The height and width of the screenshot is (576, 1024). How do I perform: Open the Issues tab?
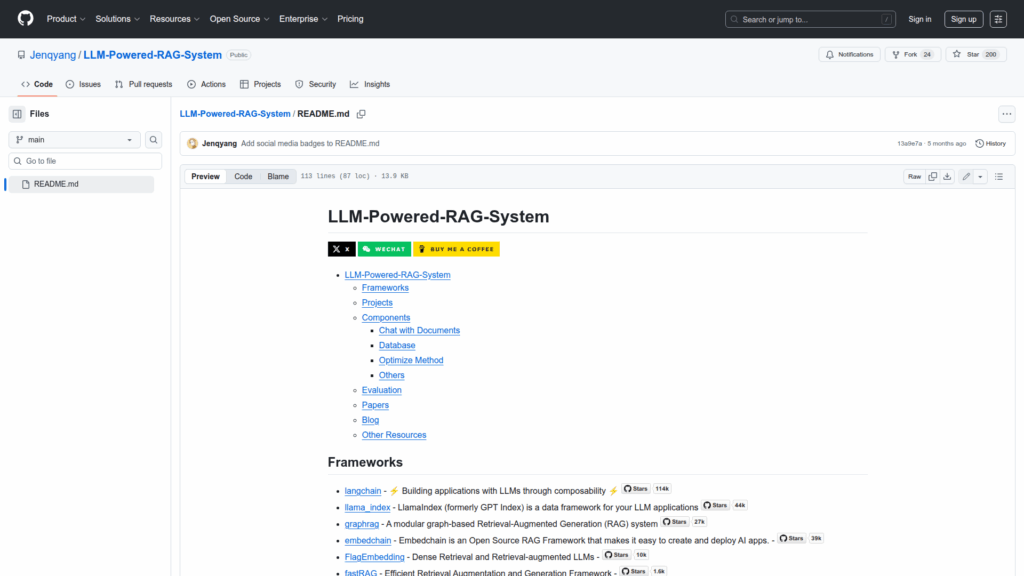[84, 84]
